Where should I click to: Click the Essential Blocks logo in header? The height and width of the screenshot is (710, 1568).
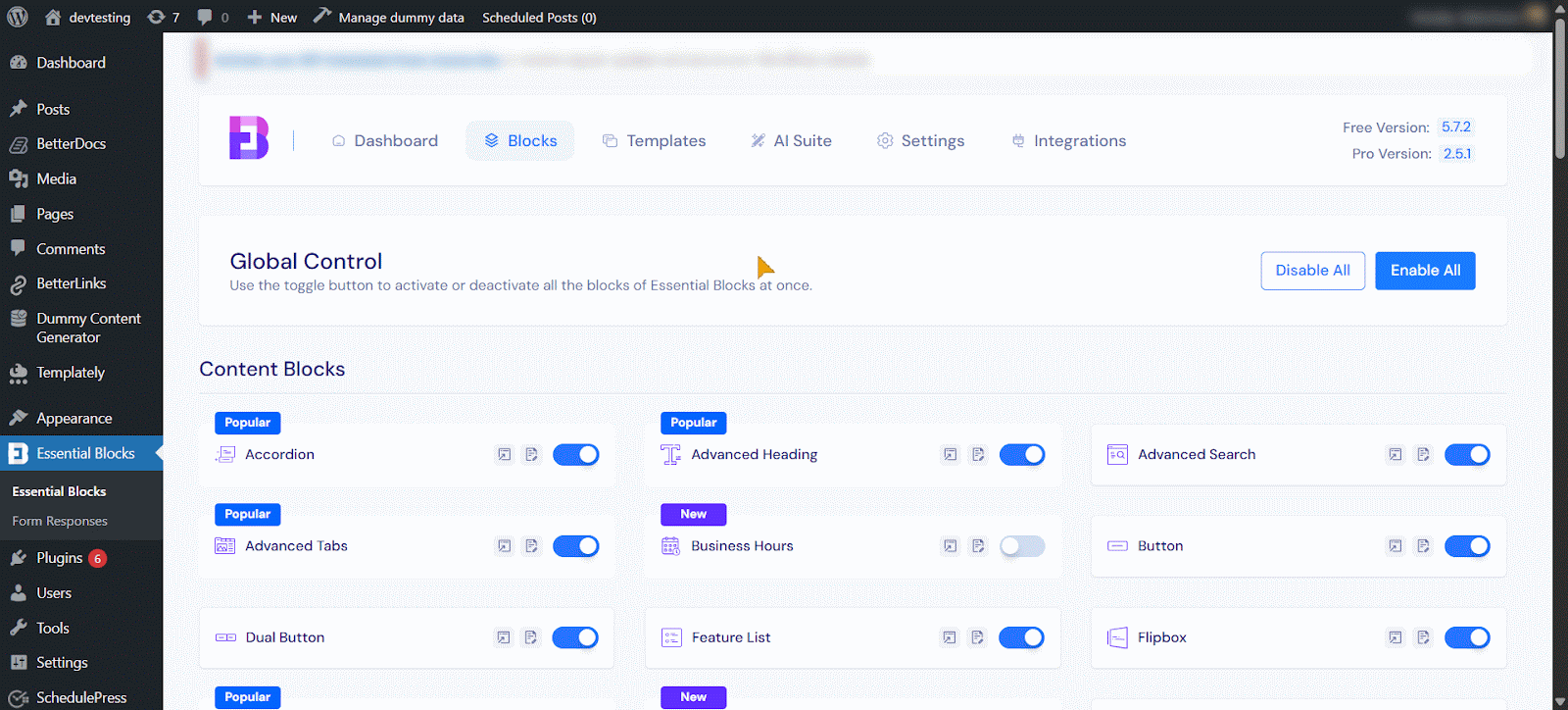(249, 138)
